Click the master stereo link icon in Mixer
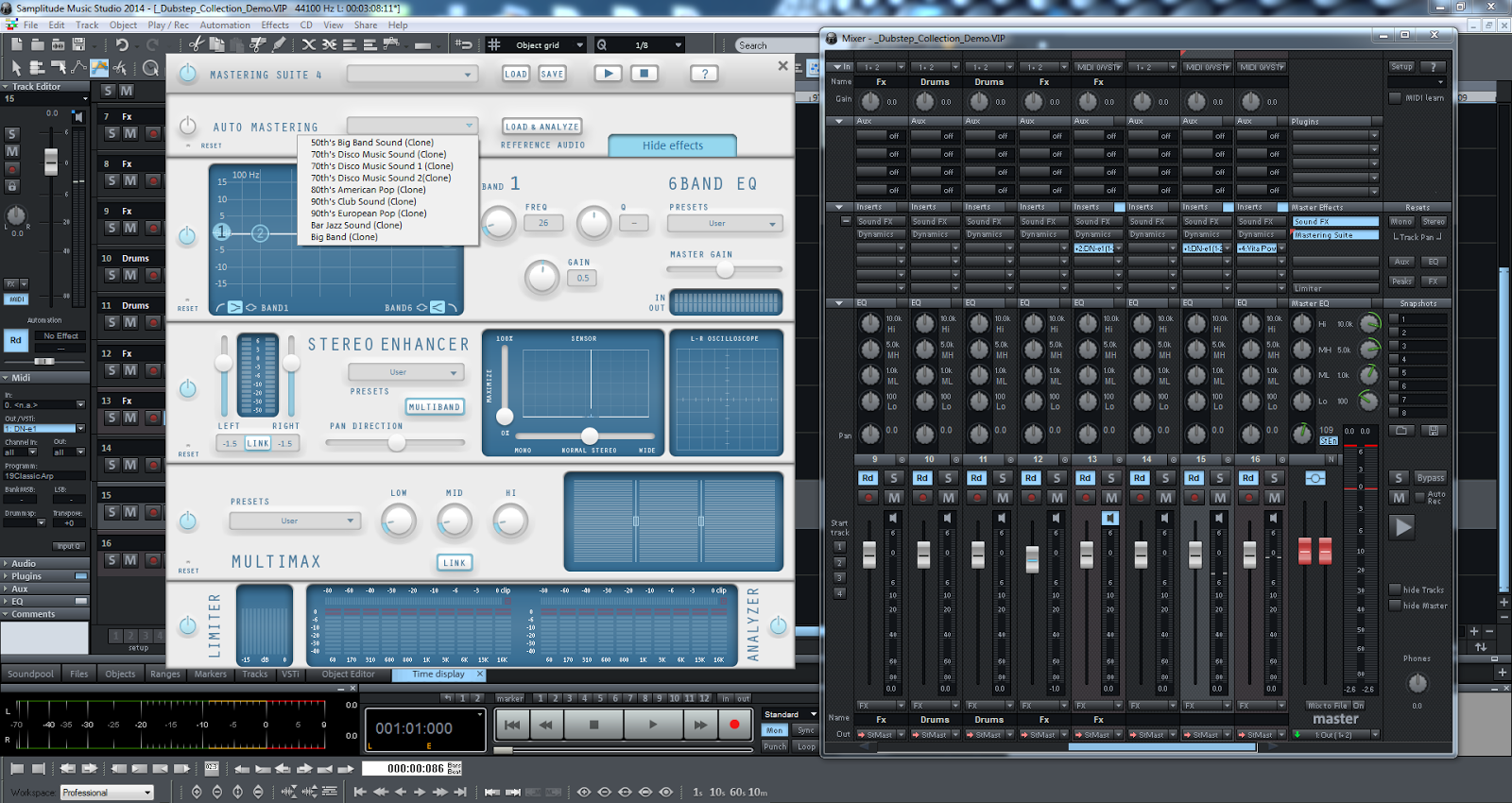Image resolution: width=1512 pixels, height=803 pixels. pyautogui.click(x=1314, y=478)
